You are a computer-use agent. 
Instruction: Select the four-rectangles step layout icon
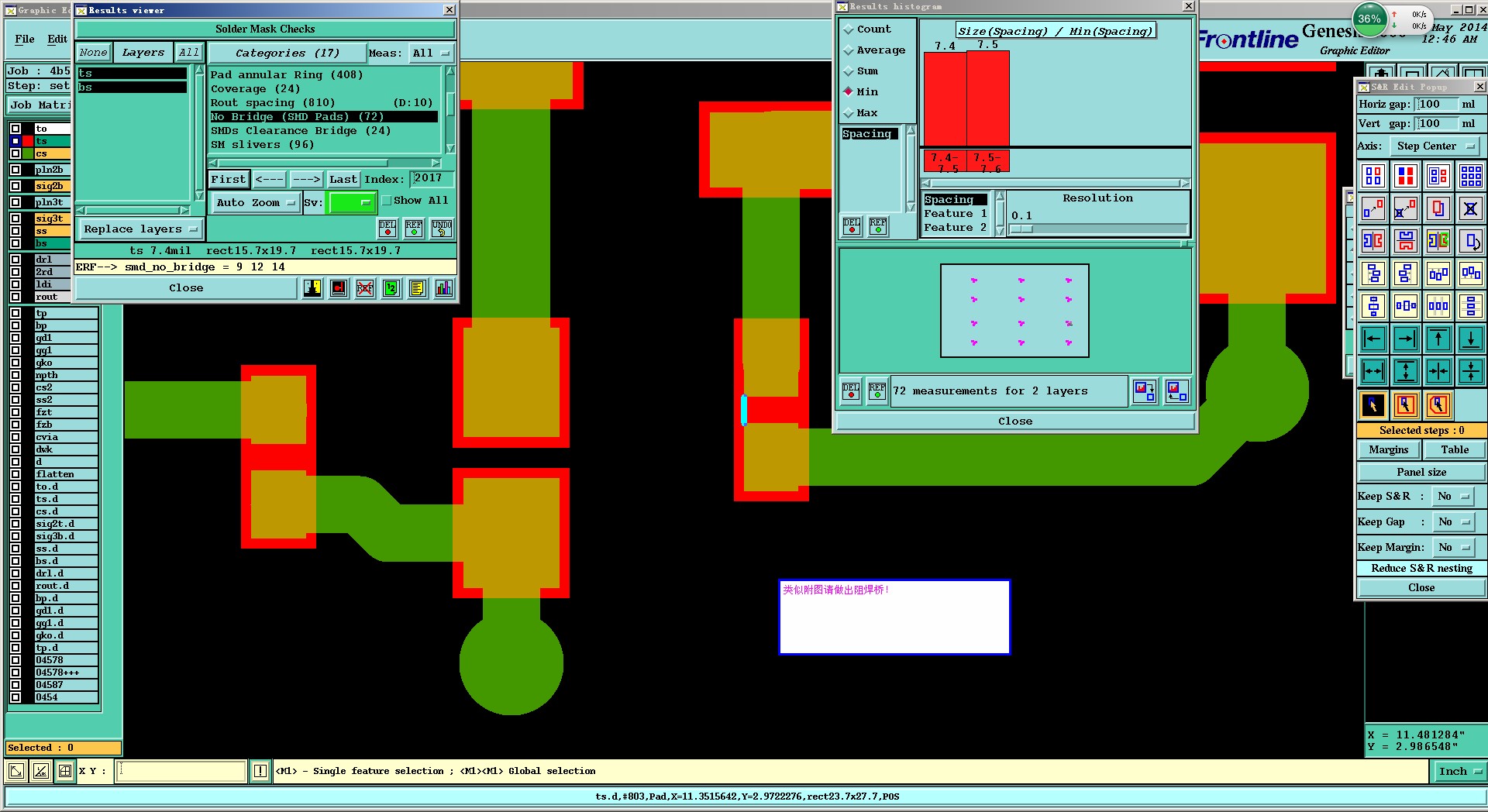pyautogui.click(x=1373, y=176)
